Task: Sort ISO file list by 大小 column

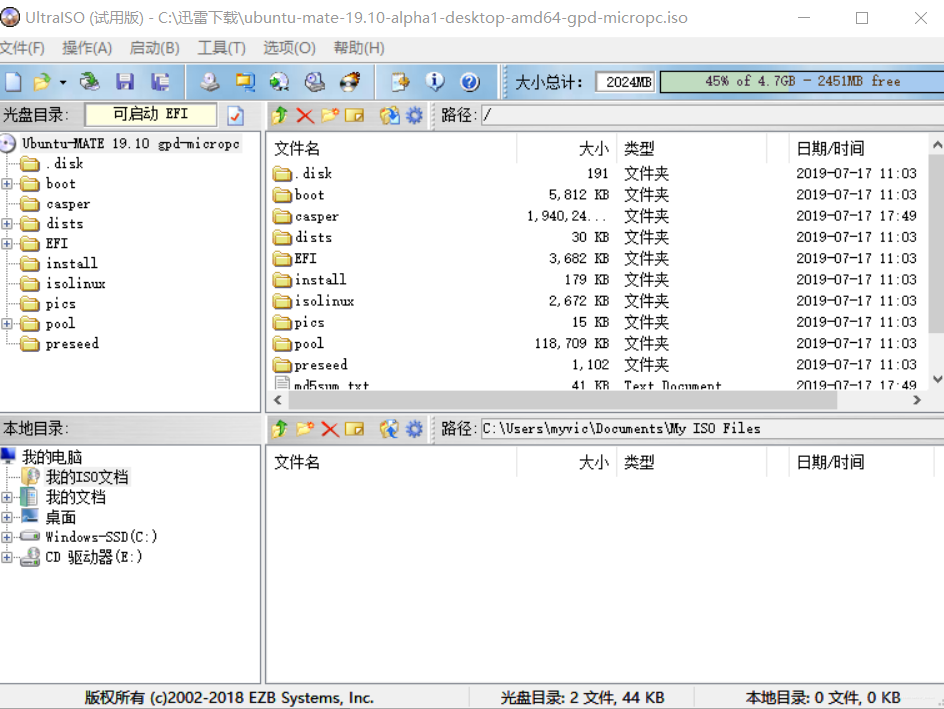Action: [x=567, y=149]
